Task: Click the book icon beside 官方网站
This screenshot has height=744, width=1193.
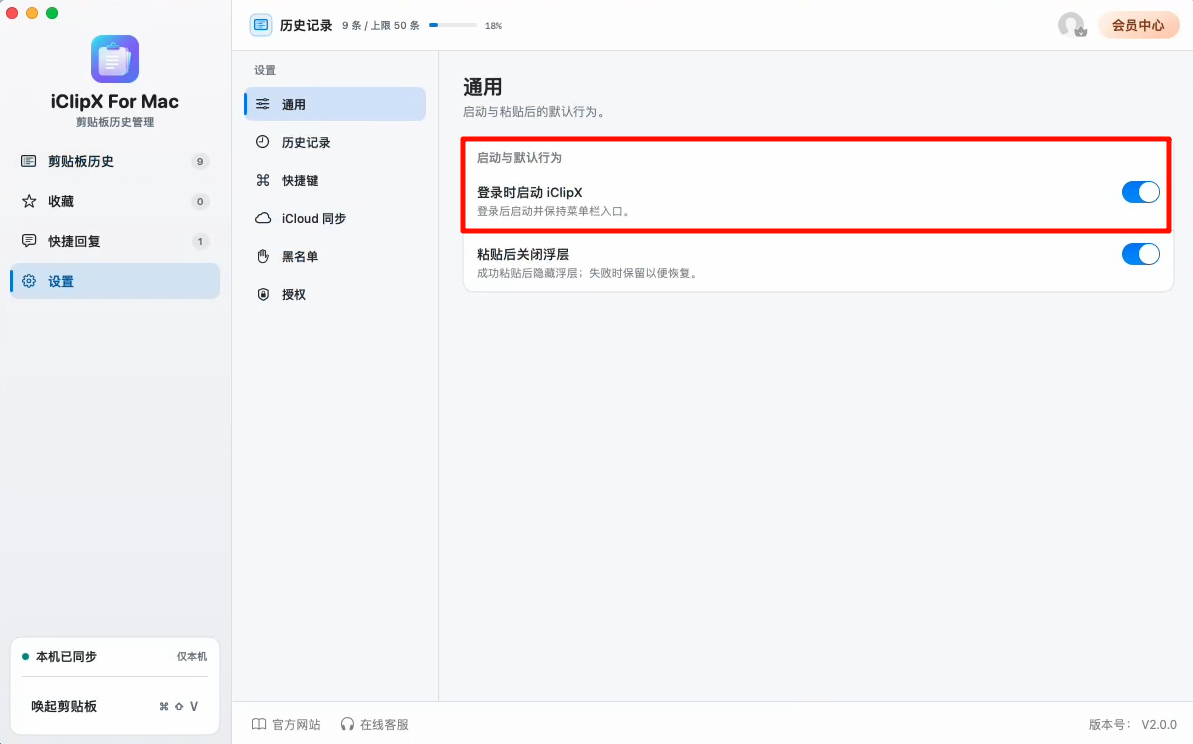Action: pos(259,724)
